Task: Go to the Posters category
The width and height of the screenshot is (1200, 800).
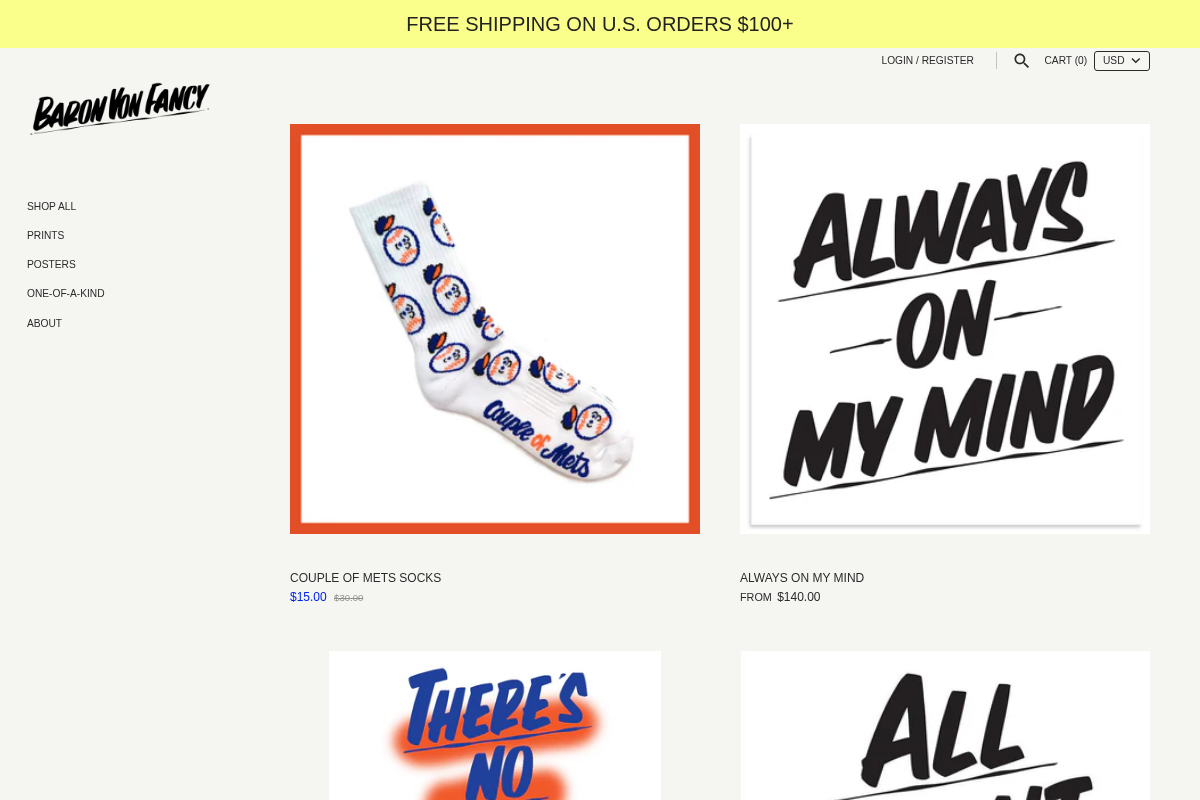Action: (51, 265)
